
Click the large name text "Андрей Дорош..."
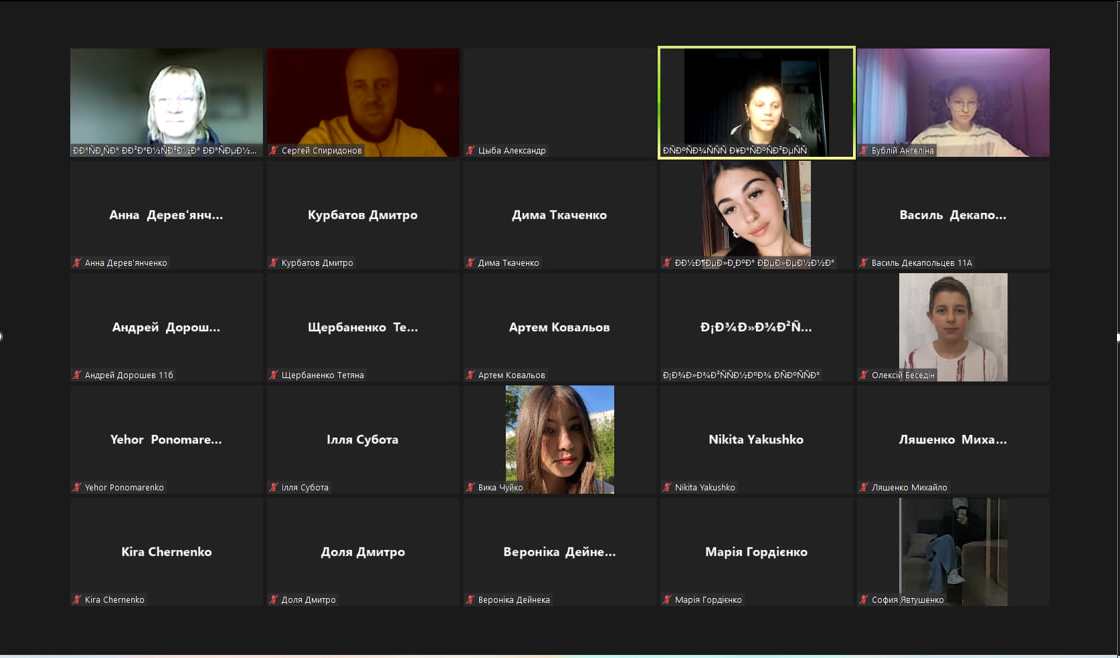pos(166,327)
